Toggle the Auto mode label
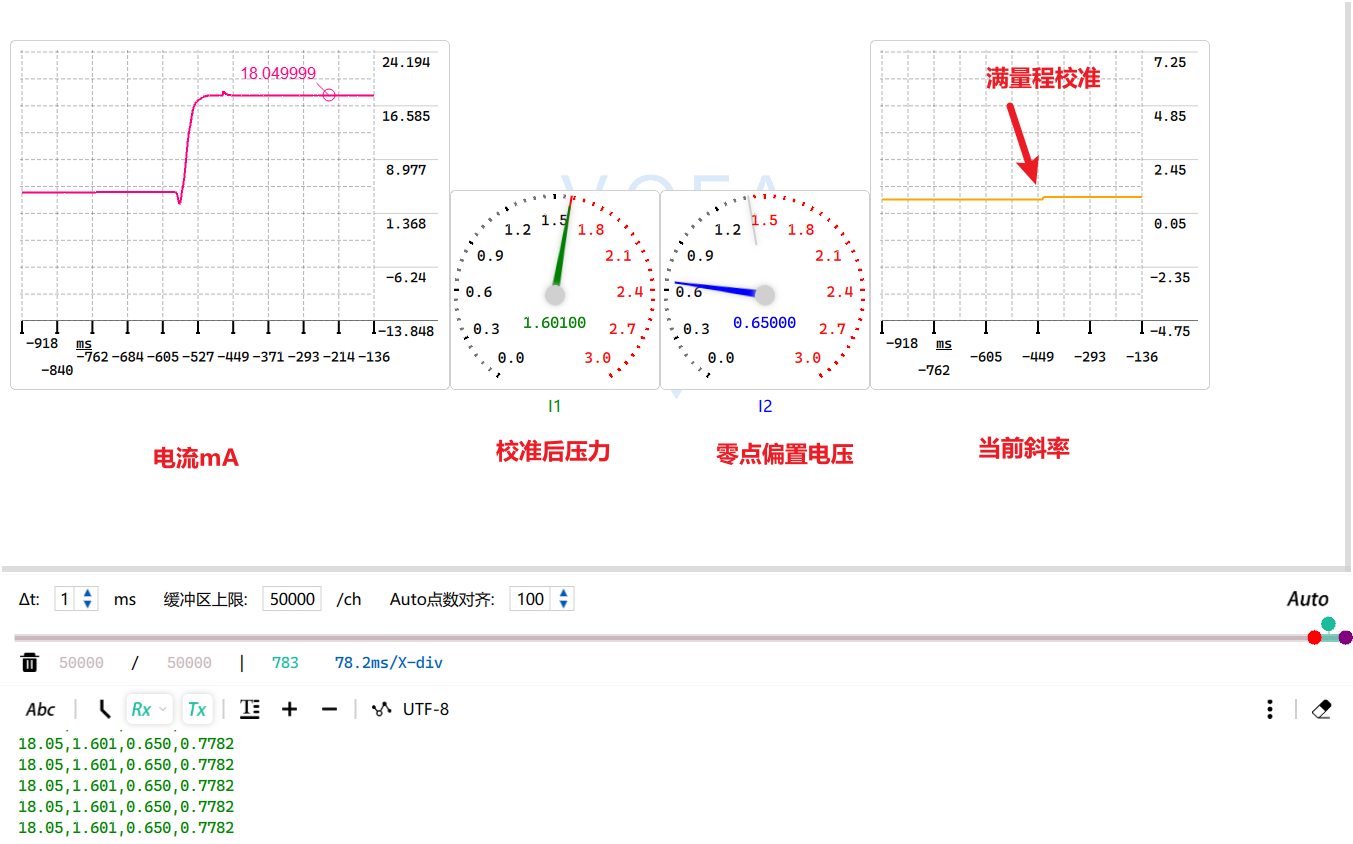Viewport: 1353px width, 844px height. (1307, 599)
